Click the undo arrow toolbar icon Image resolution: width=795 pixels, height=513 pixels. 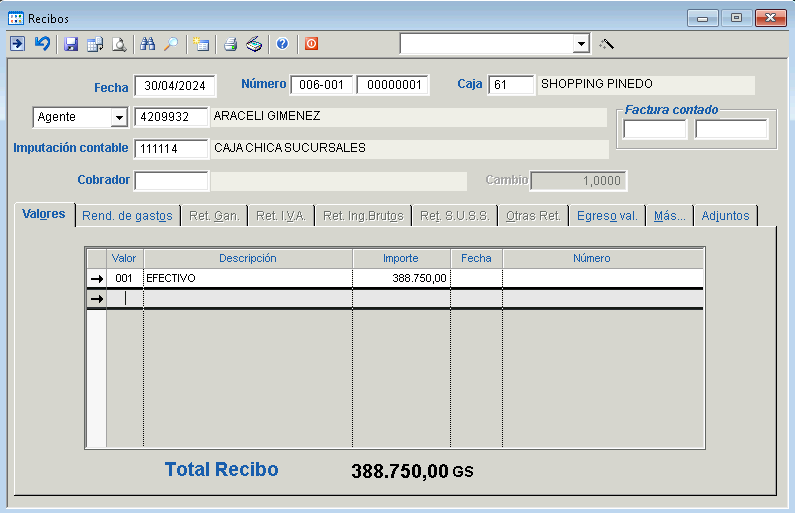(42, 44)
